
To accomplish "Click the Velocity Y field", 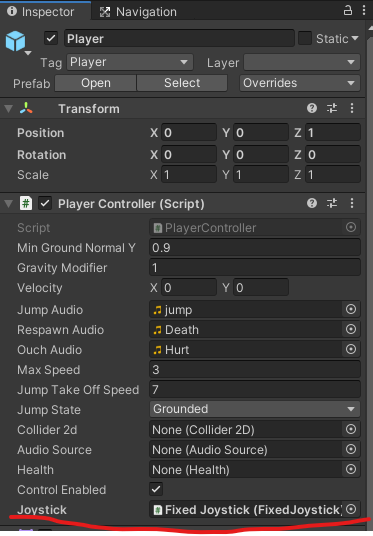I will pyautogui.click(x=261, y=287).
